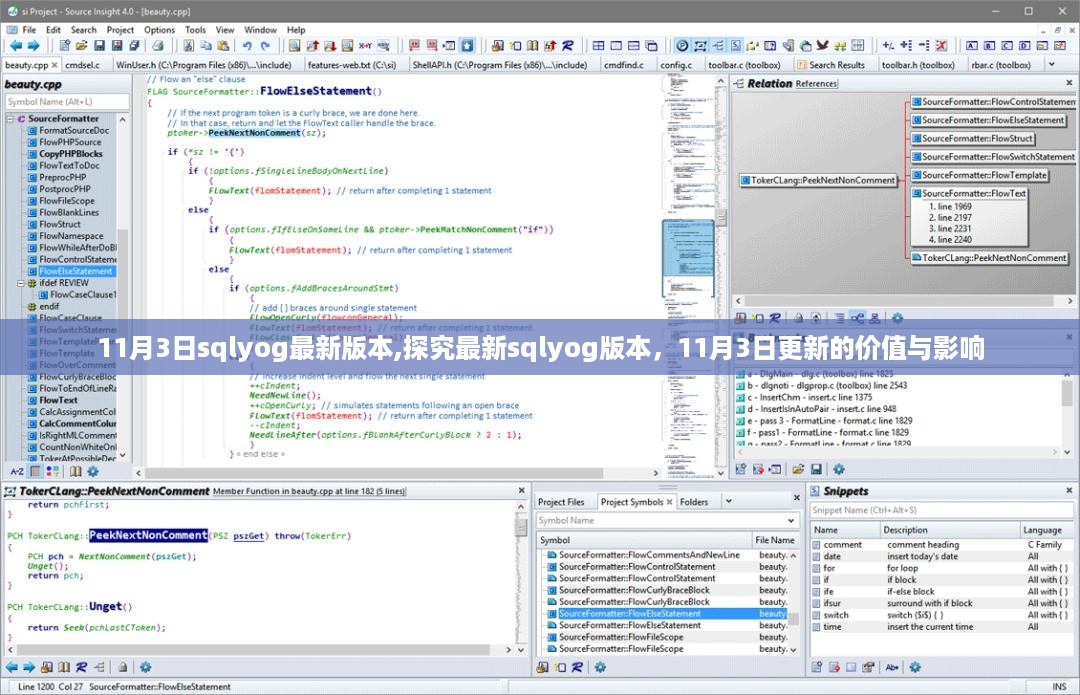Cut selection with the scissors icon
Screen dimensions: 1080x695
pos(188,46)
